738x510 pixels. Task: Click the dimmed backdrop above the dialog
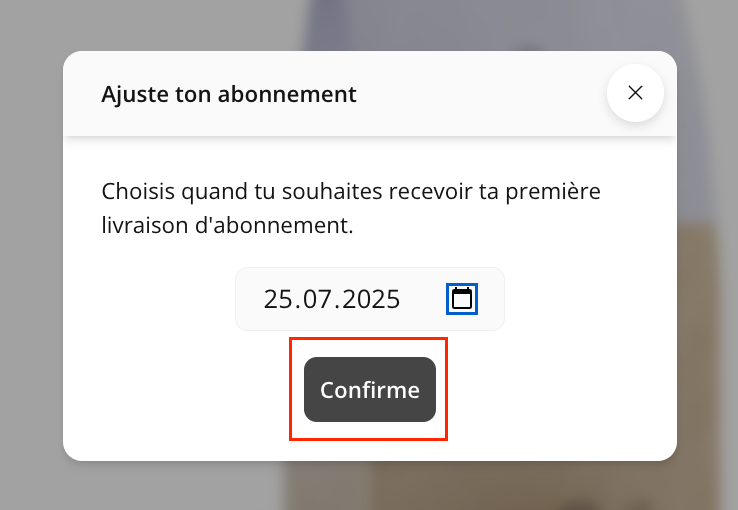click(369, 24)
